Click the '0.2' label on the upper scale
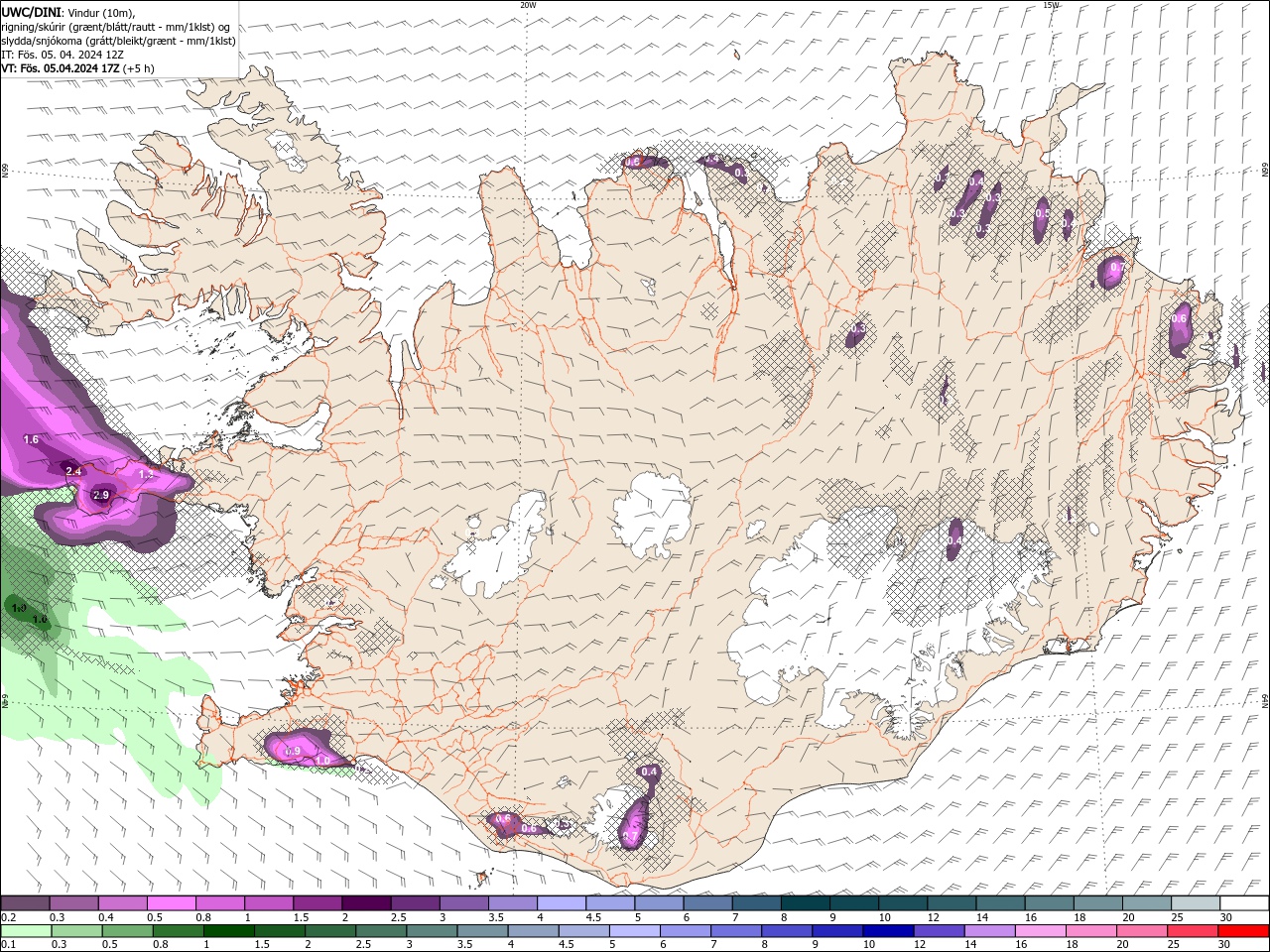This screenshot has width=1270, height=952. click(7, 917)
